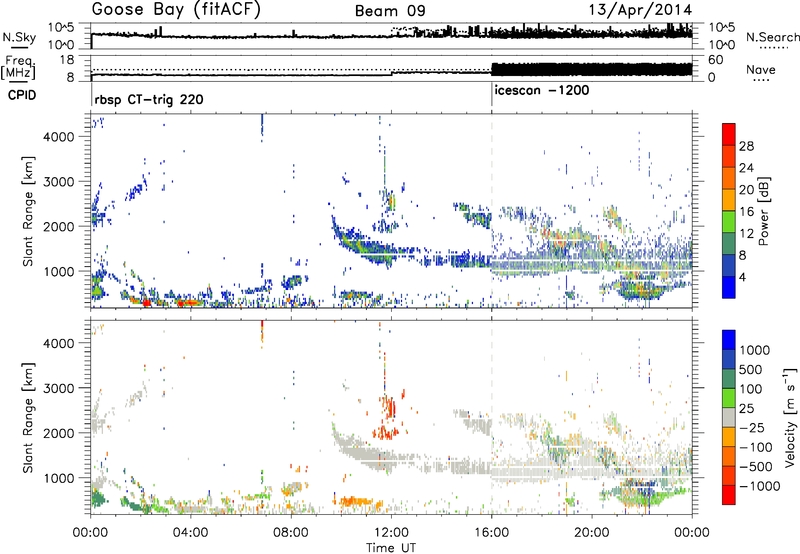Click the '20:00' time axis label
Screen dimensions: 800x554
pos(592,533)
